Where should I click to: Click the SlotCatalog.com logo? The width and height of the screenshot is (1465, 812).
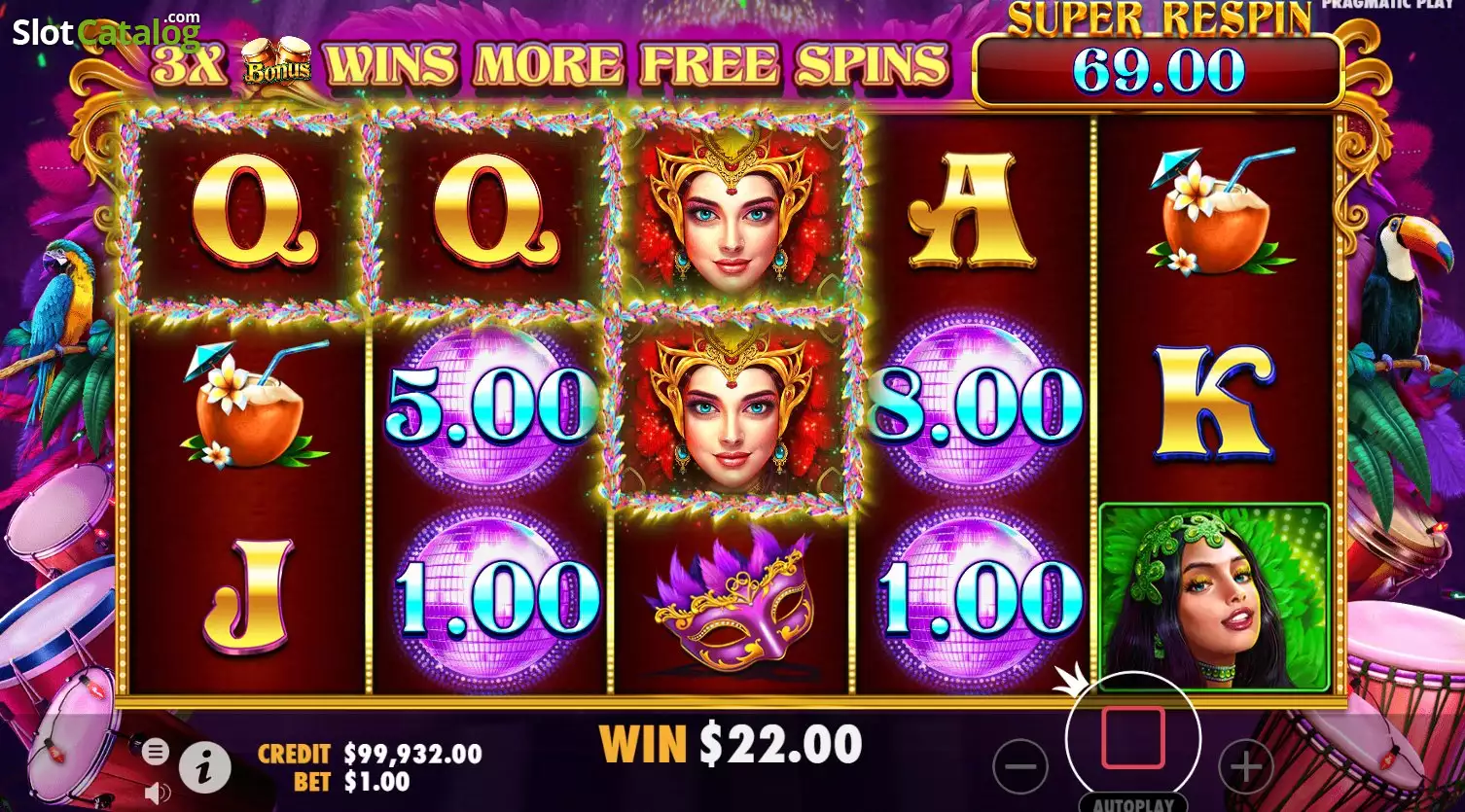tap(106, 32)
